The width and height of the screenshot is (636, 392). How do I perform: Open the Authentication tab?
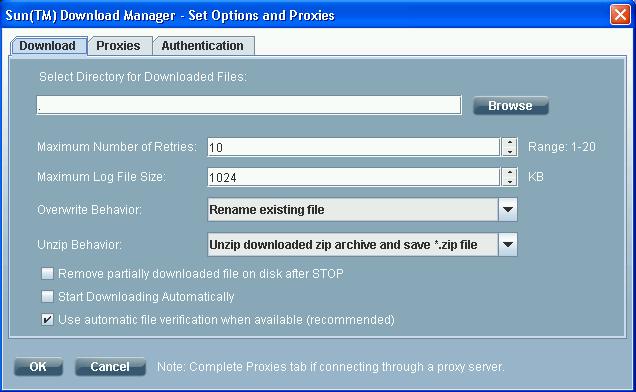(203, 46)
